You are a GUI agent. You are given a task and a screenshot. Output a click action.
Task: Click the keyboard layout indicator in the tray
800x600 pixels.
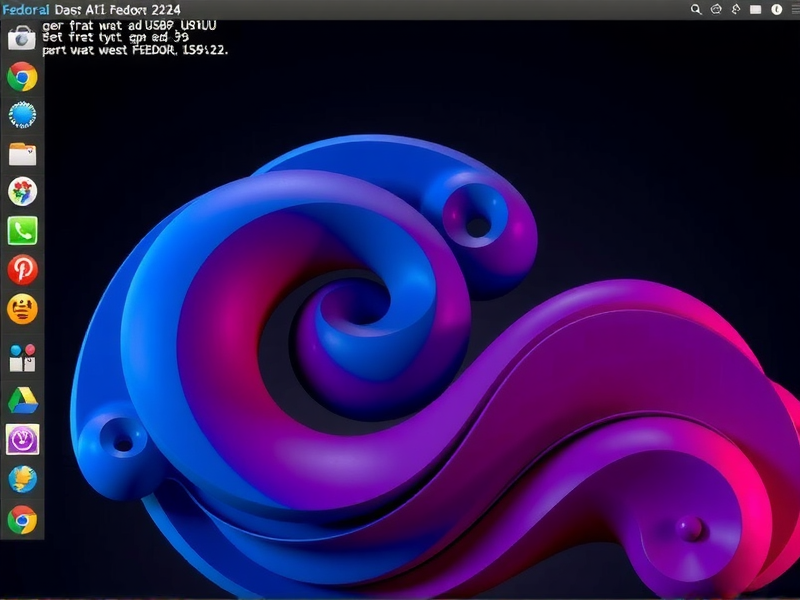[755, 9]
